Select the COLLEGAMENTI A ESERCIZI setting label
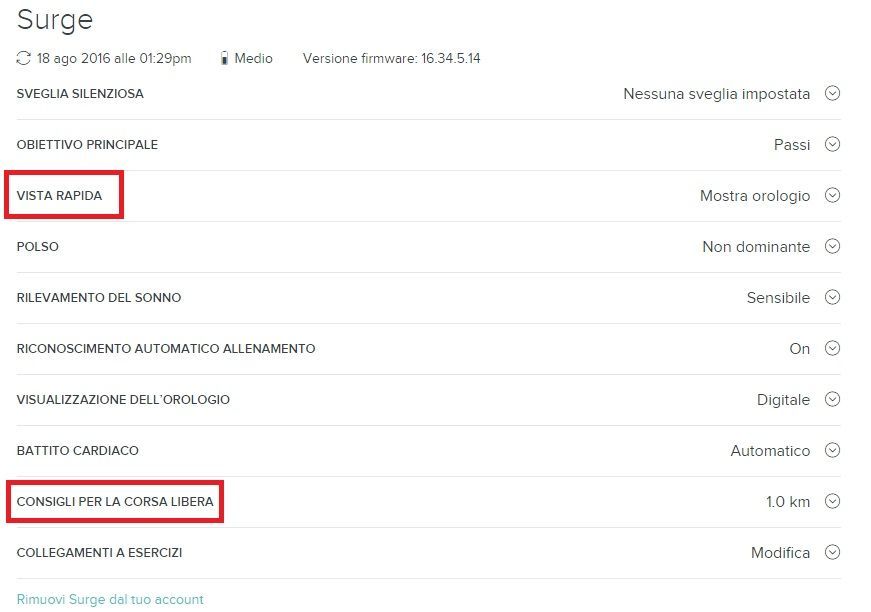Image resolution: width=871 pixels, height=612 pixels. click(x=99, y=553)
